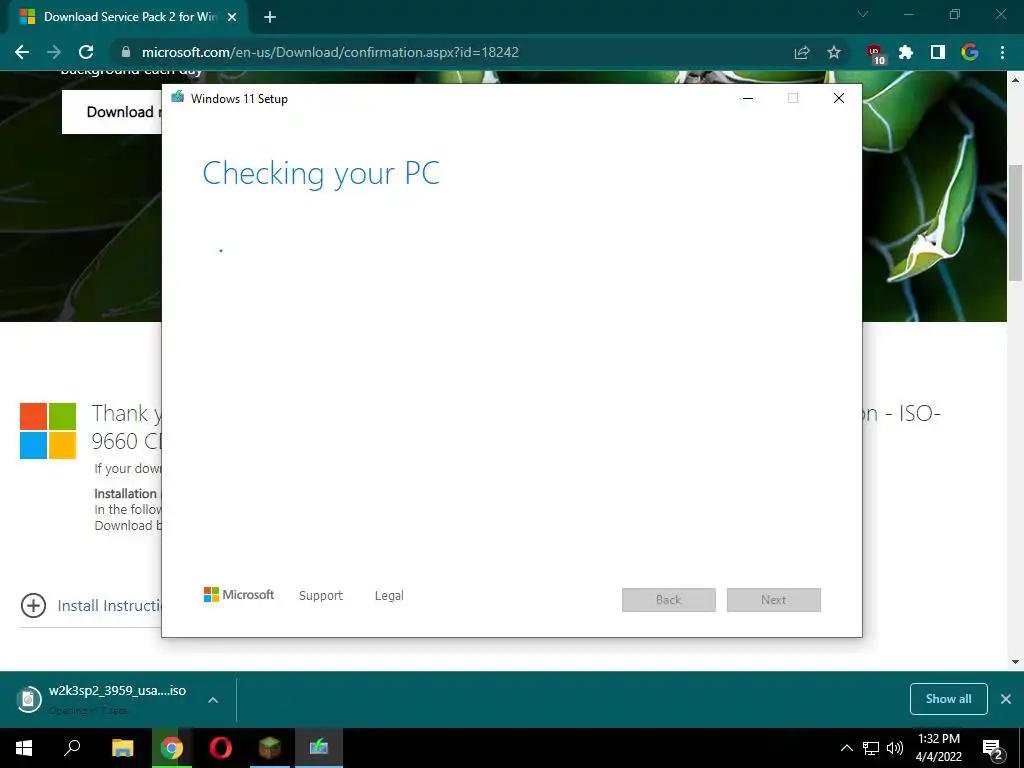Expand Install Instructions plus icon

pos(33,605)
